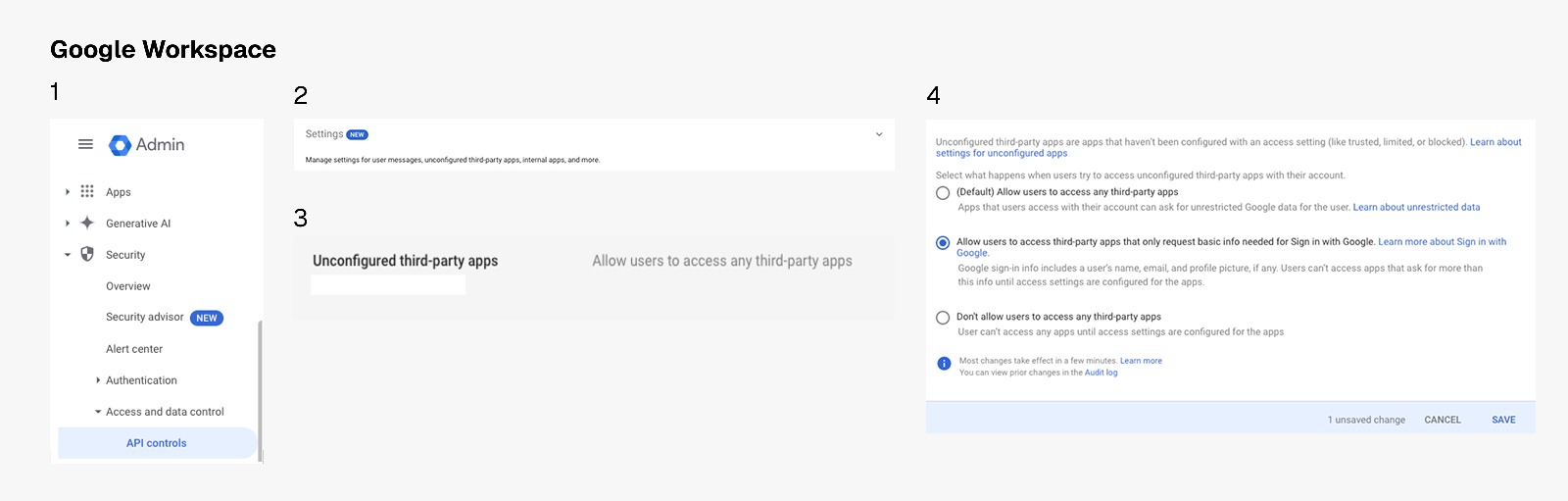Open Apps in the sidebar
Screen dimensions: 1568x501
(119, 192)
